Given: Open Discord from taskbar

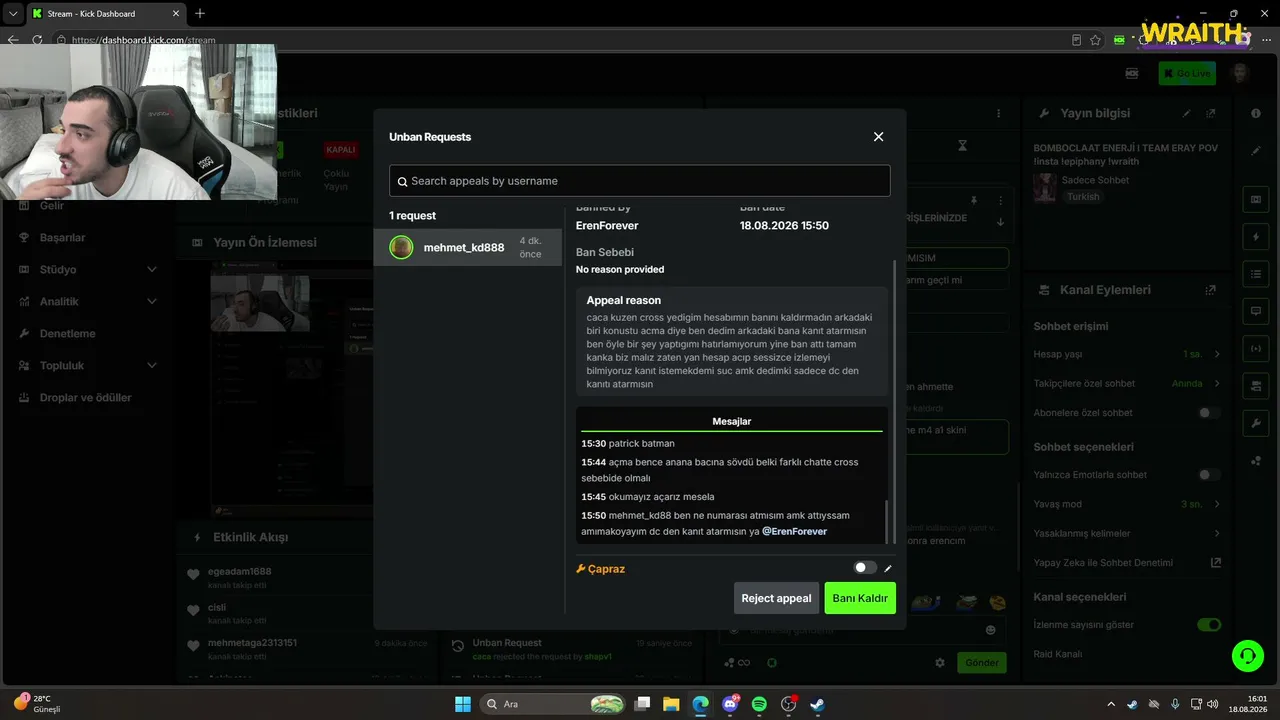Looking at the screenshot, I should tap(730, 704).
